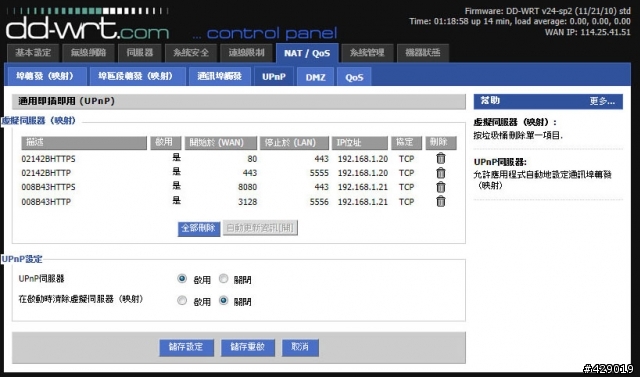Click the 02142BHTTP description cell

pos(46,173)
